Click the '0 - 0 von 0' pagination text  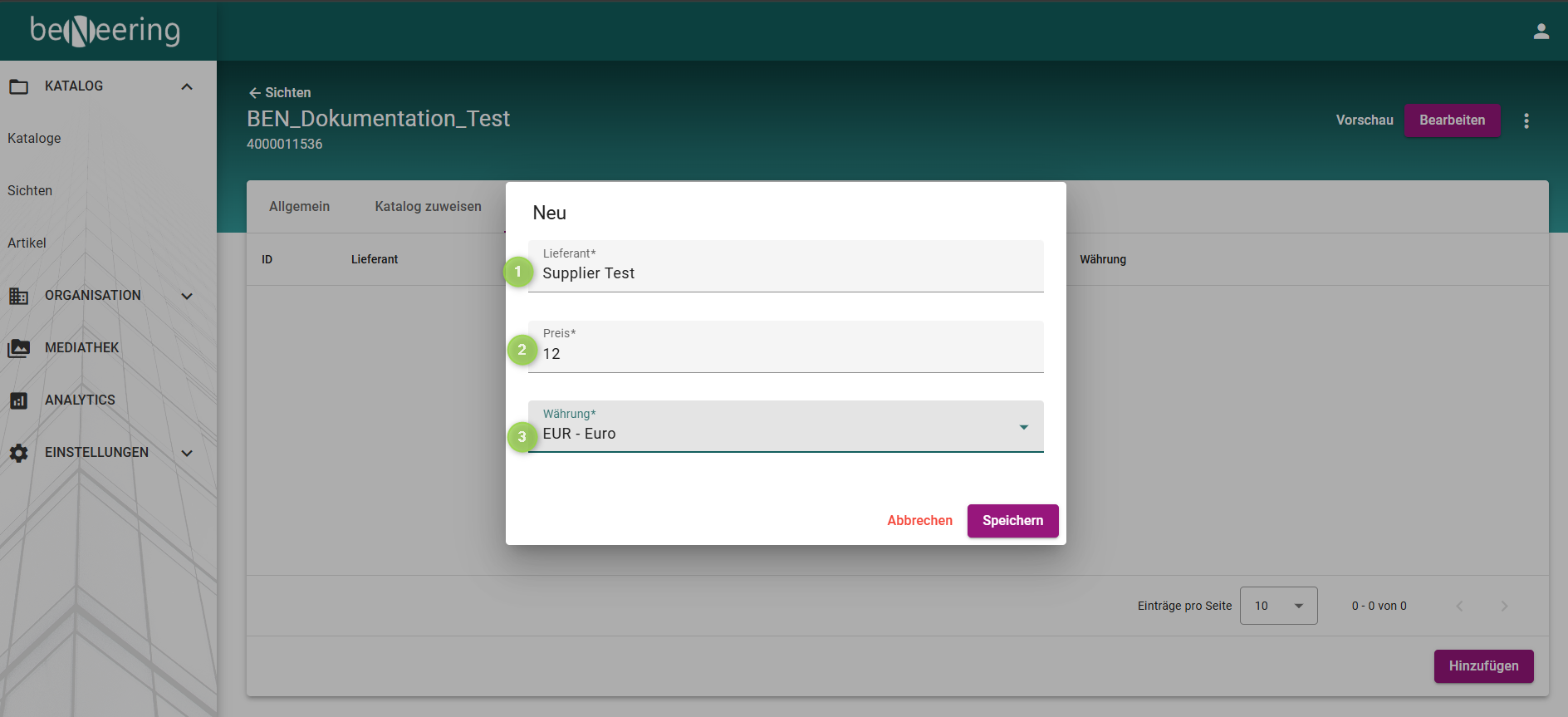pyautogui.click(x=1379, y=607)
